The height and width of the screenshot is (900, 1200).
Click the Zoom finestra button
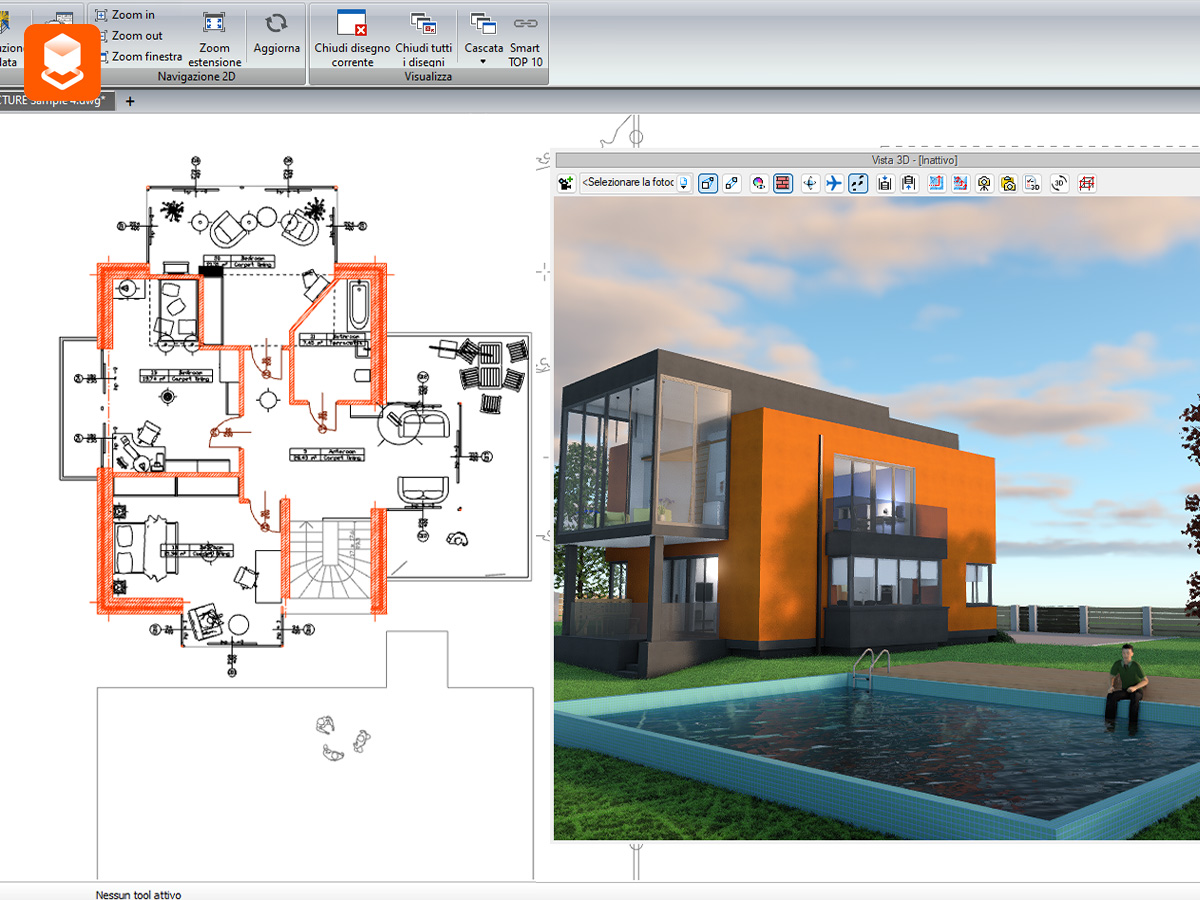(x=138, y=57)
